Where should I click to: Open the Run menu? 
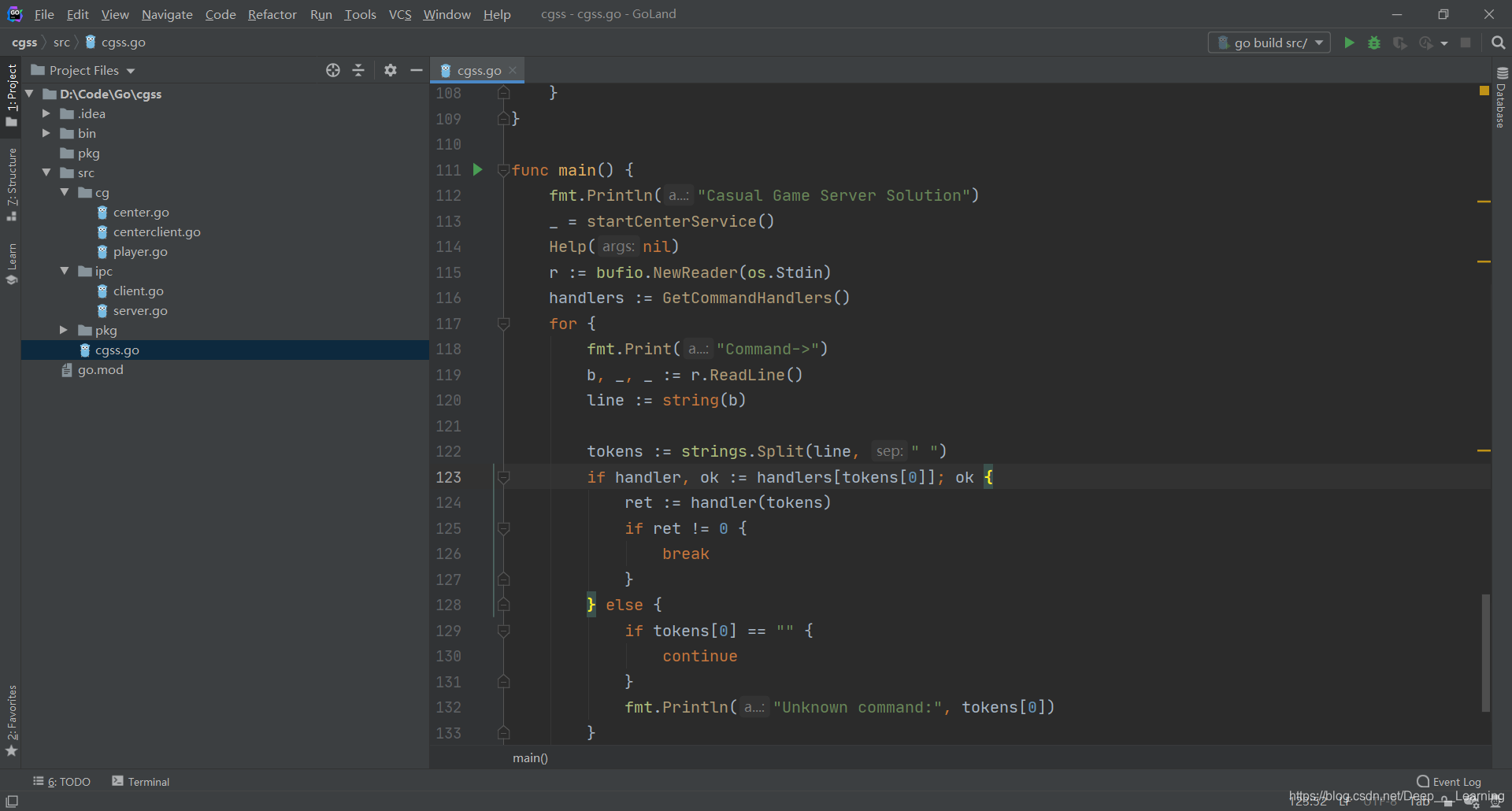(x=321, y=14)
